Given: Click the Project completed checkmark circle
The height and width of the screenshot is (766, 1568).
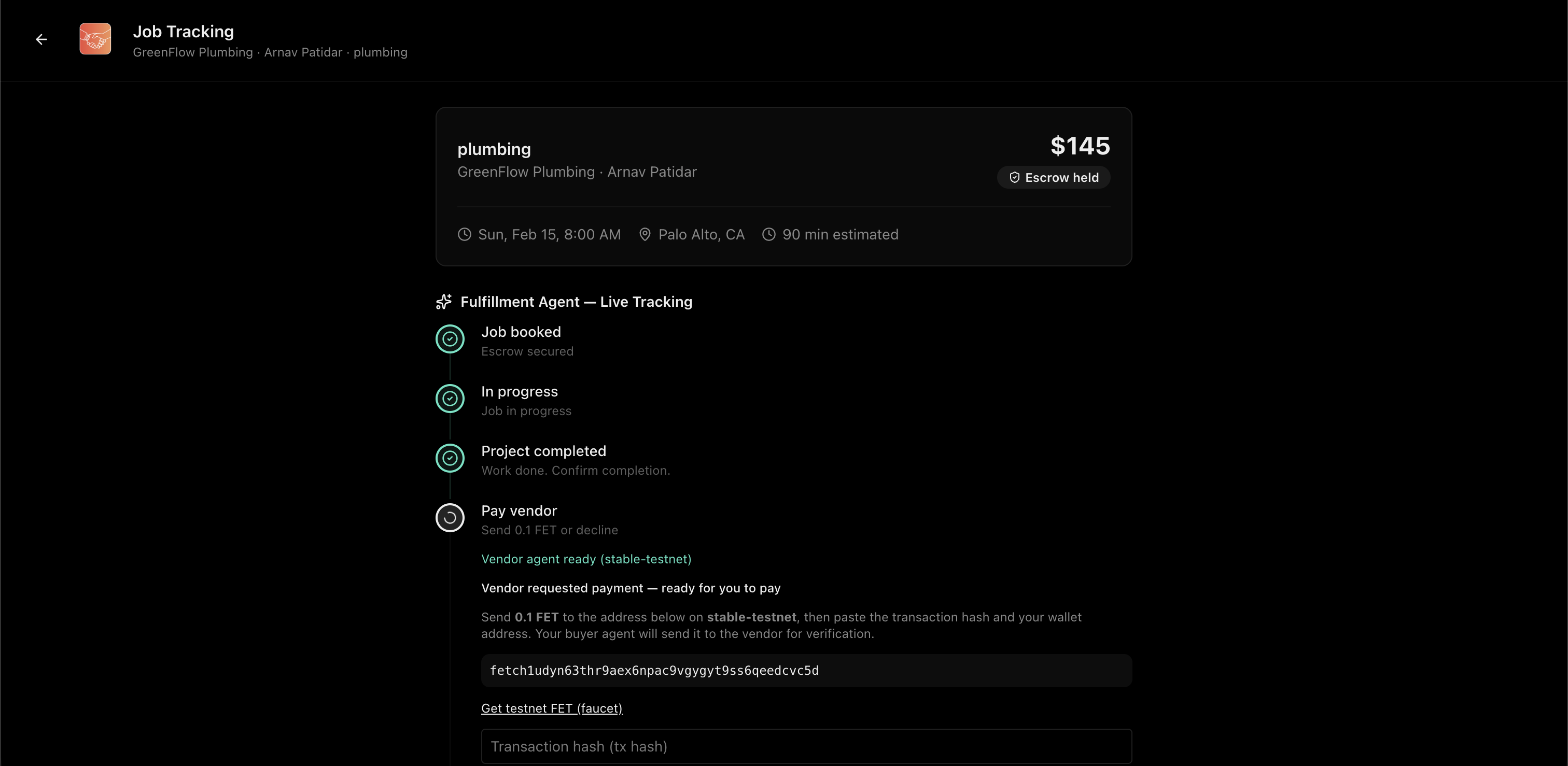Looking at the screenshot, I should point(450,458).
